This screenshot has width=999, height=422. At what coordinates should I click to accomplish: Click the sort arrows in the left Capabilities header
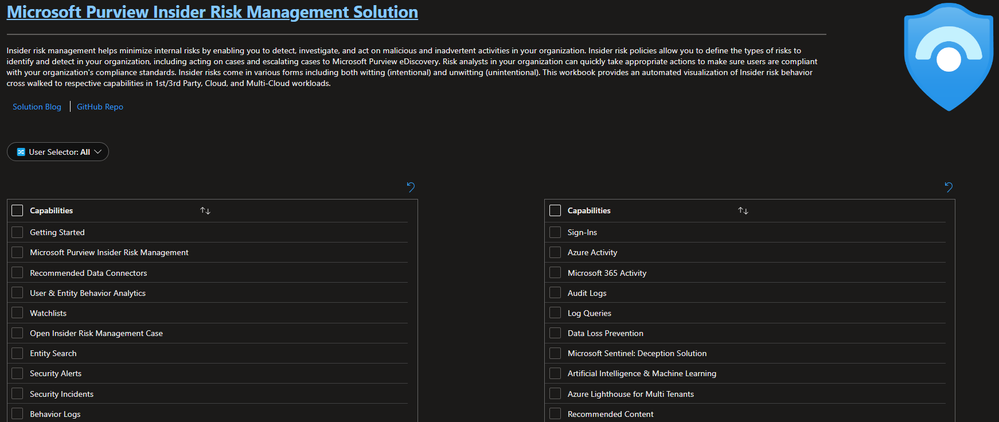tap(205, 210)
